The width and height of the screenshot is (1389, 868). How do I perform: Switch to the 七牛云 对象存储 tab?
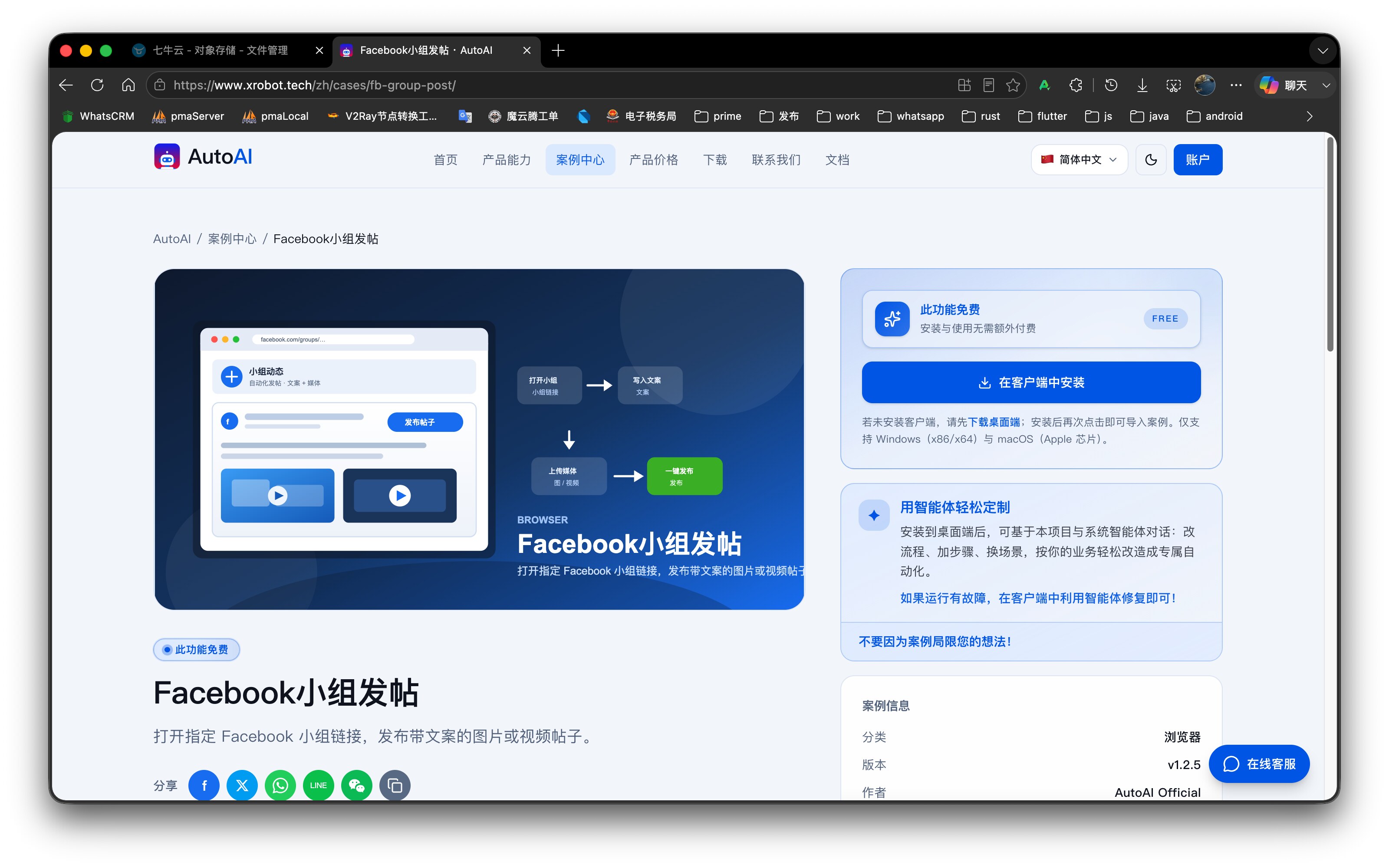[x=221, y=50]
